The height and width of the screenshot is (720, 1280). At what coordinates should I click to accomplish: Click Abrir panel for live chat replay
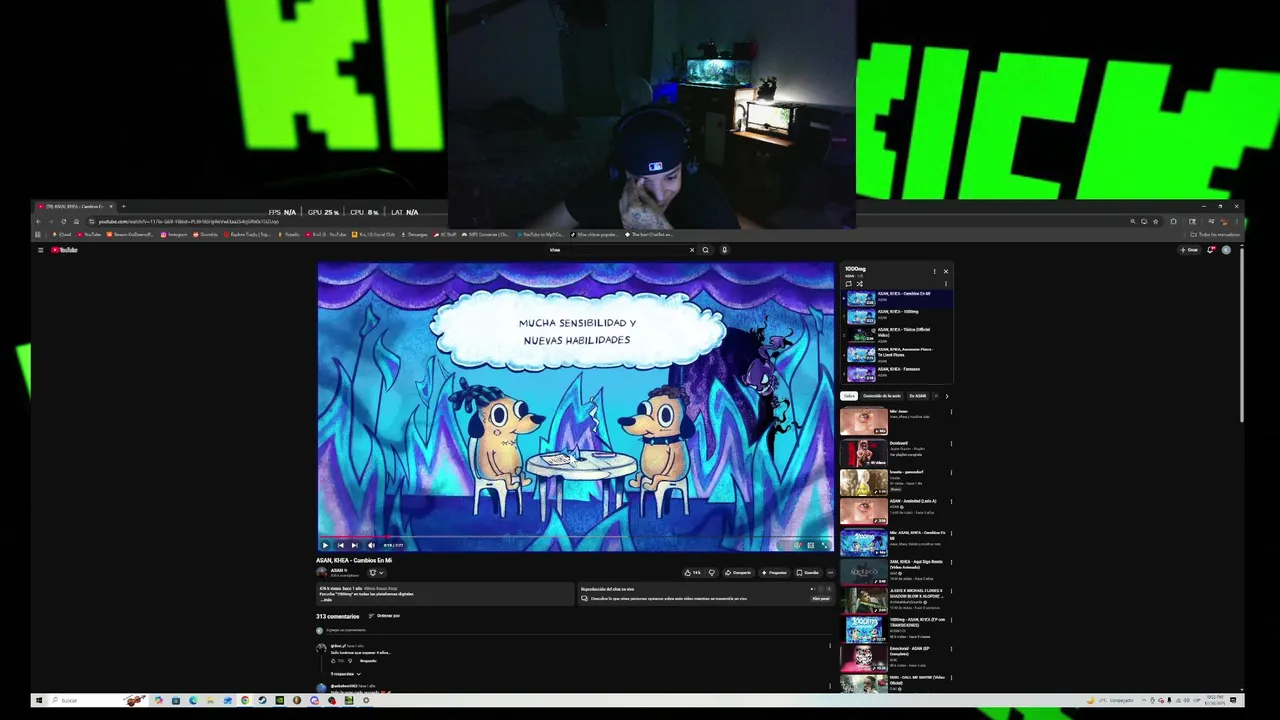click(x=821, y=598)
